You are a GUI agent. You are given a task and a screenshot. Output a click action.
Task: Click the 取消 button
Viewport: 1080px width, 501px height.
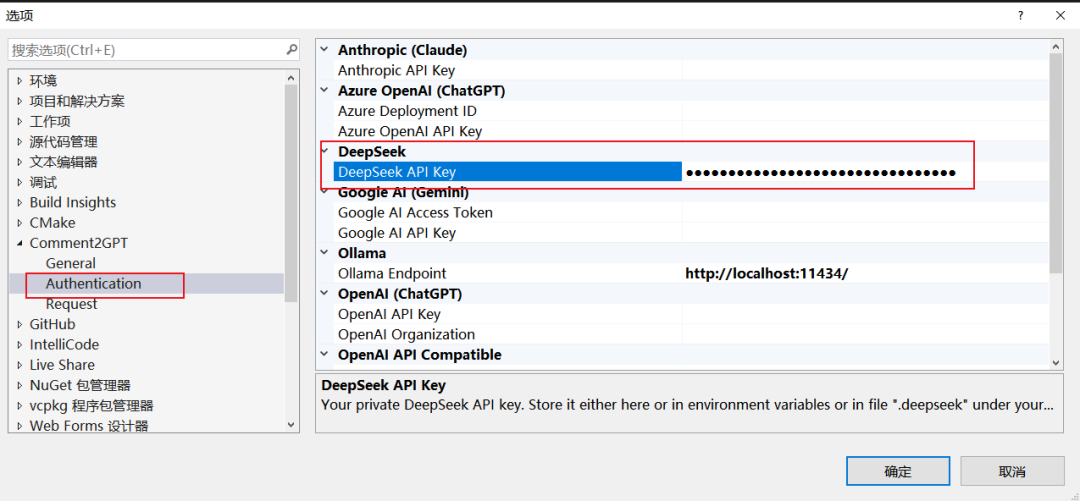1011,472
